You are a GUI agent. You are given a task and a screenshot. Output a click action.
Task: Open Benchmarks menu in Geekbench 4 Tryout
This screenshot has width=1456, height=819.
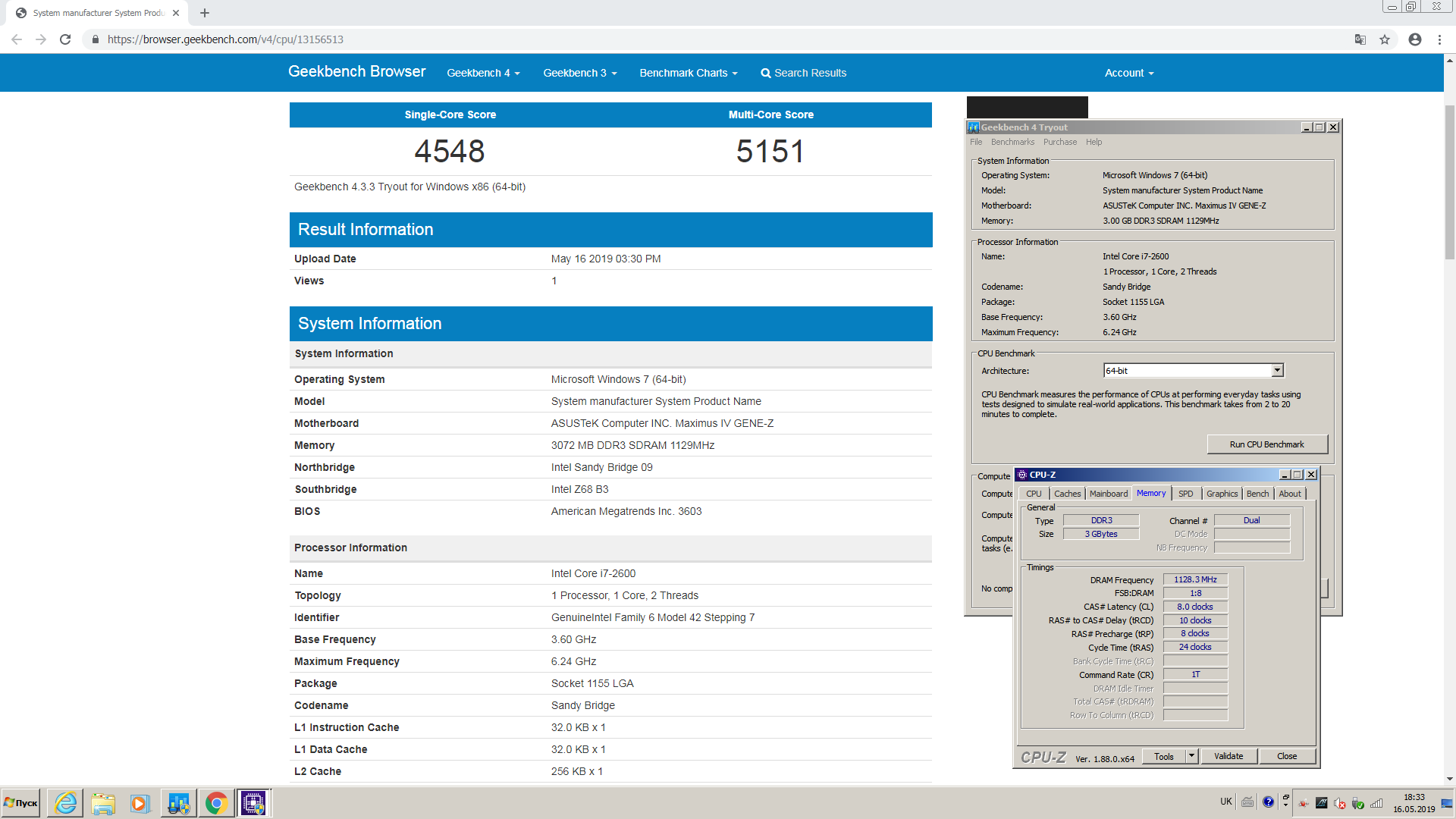click(x=1012, y=142)
